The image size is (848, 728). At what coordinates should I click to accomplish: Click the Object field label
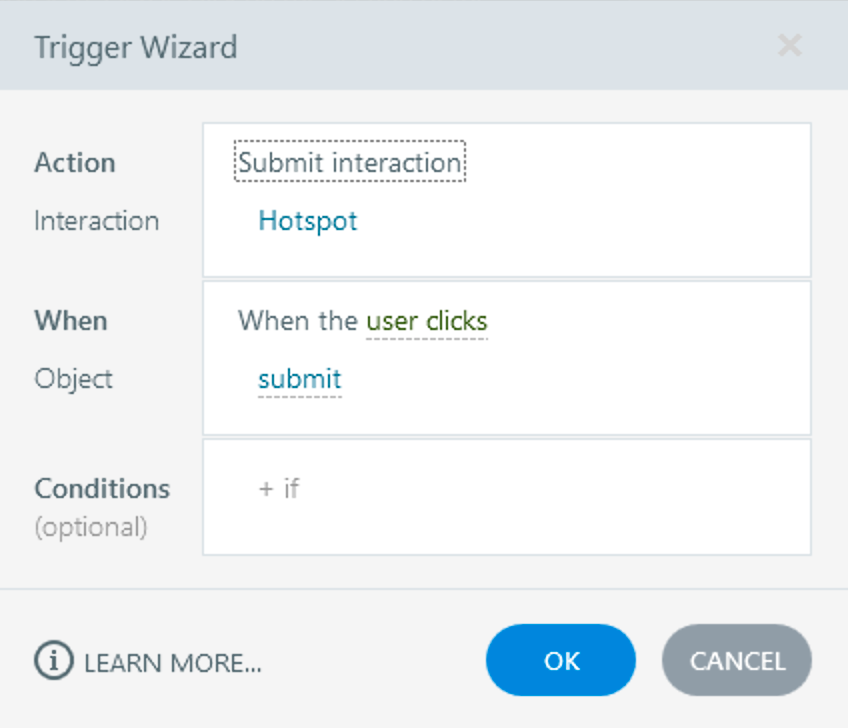[x=73, y=379]
